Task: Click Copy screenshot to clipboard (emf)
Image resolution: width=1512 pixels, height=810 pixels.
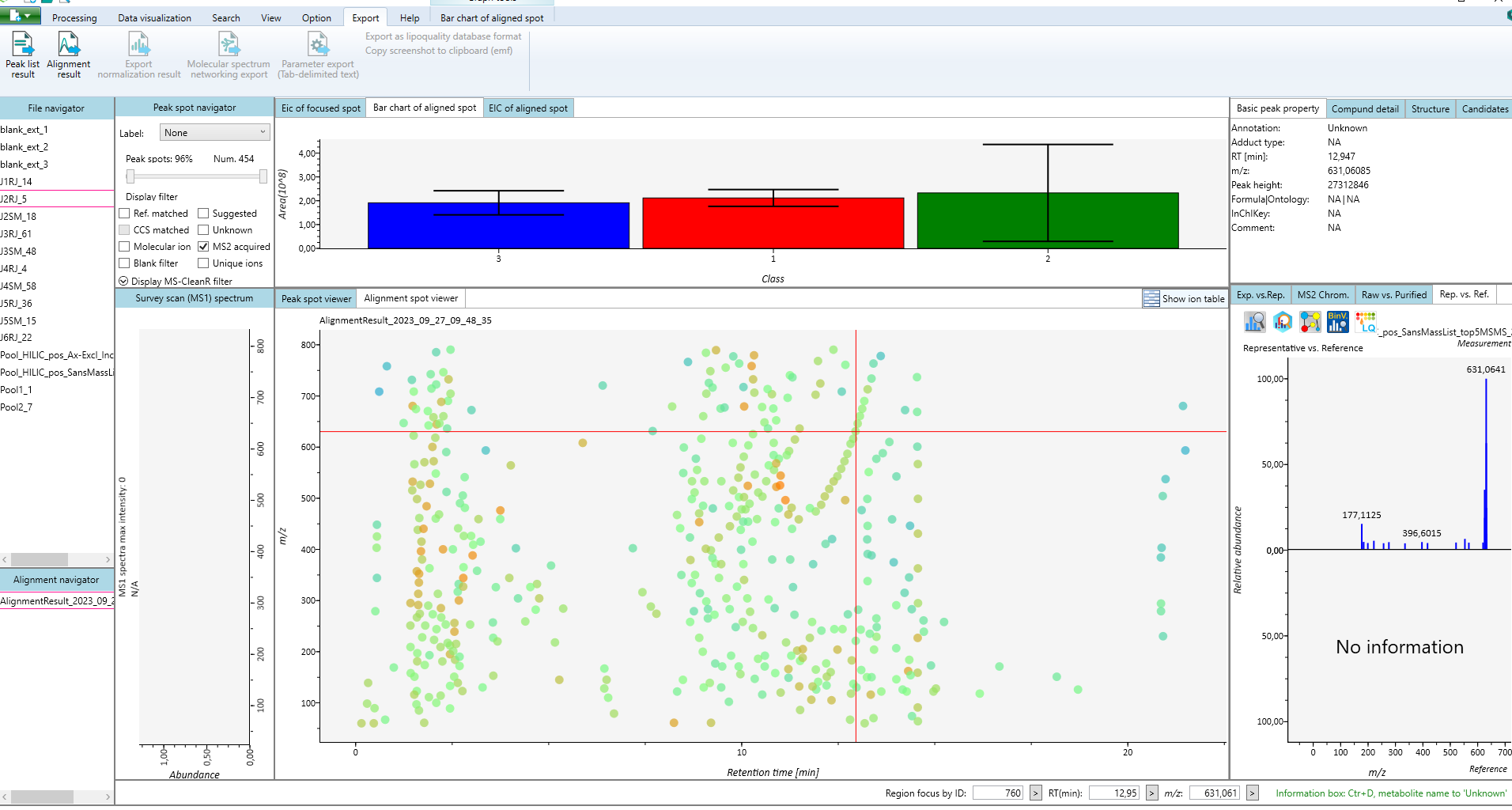Action: (x=438, y=50)
